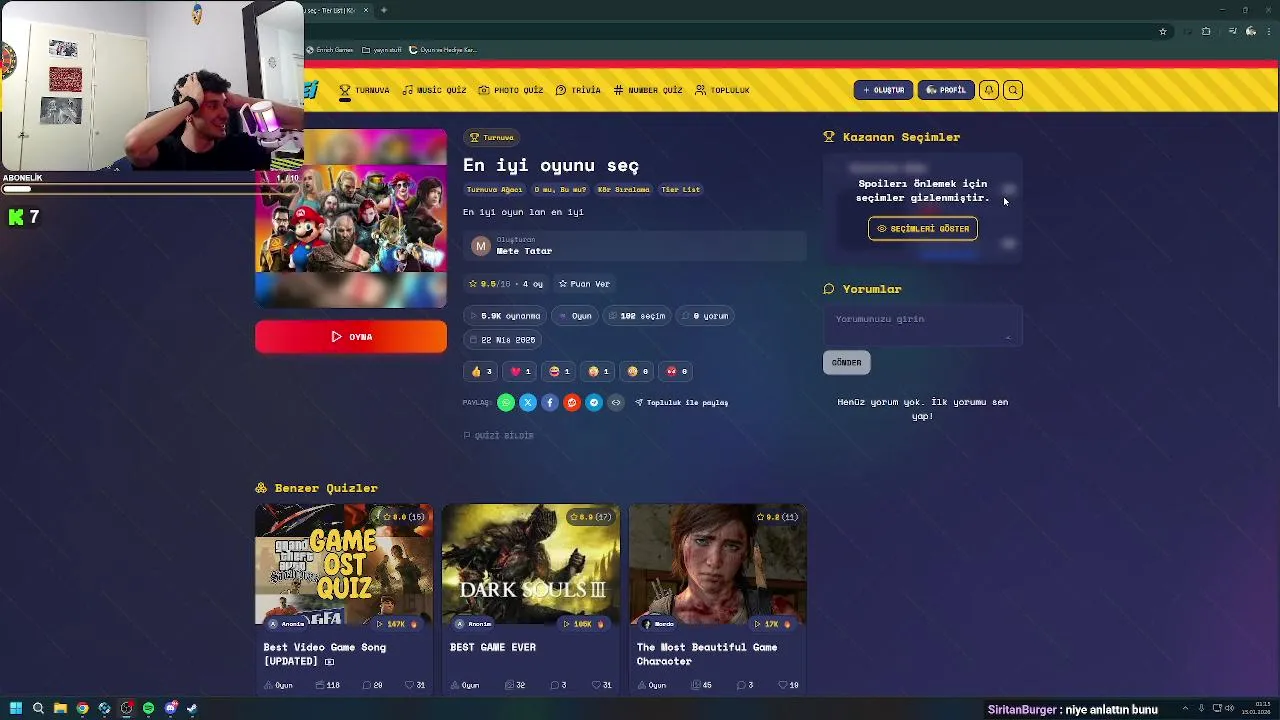Click Topluluk ile paylaş link
Image resolution: width=1280 pixels, height=720 pixels.
pyautogui.click(x=682, y=402)
